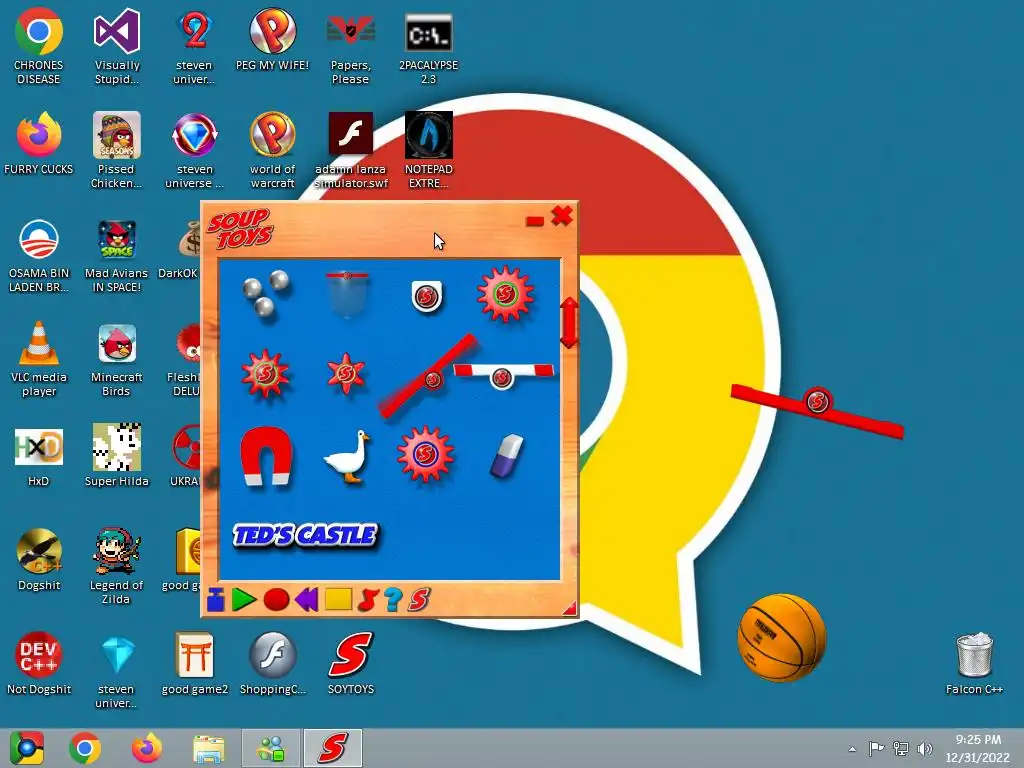Open Firefox from the taskbar
Image resolution: width=1024 pixels, height=768 pixels.
coord(146,748)
